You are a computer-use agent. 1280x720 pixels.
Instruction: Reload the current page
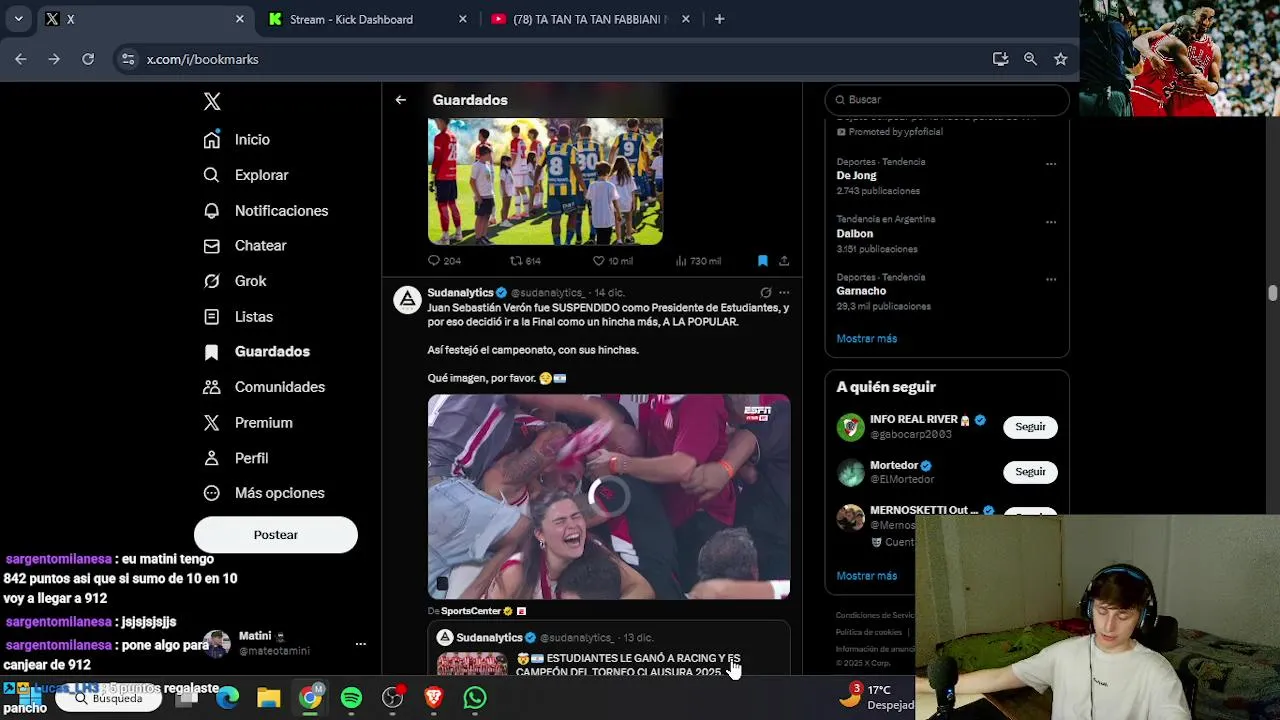[88, 59]
